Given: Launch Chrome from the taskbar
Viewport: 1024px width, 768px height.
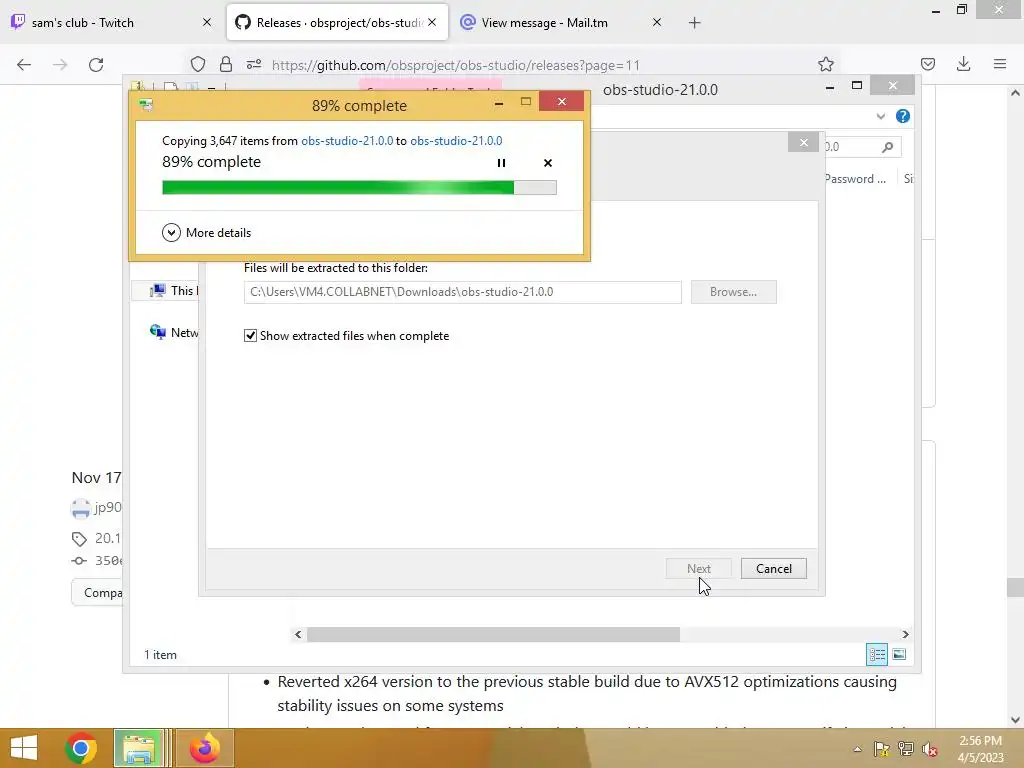Looking at the screenshot, I should 81,748.
